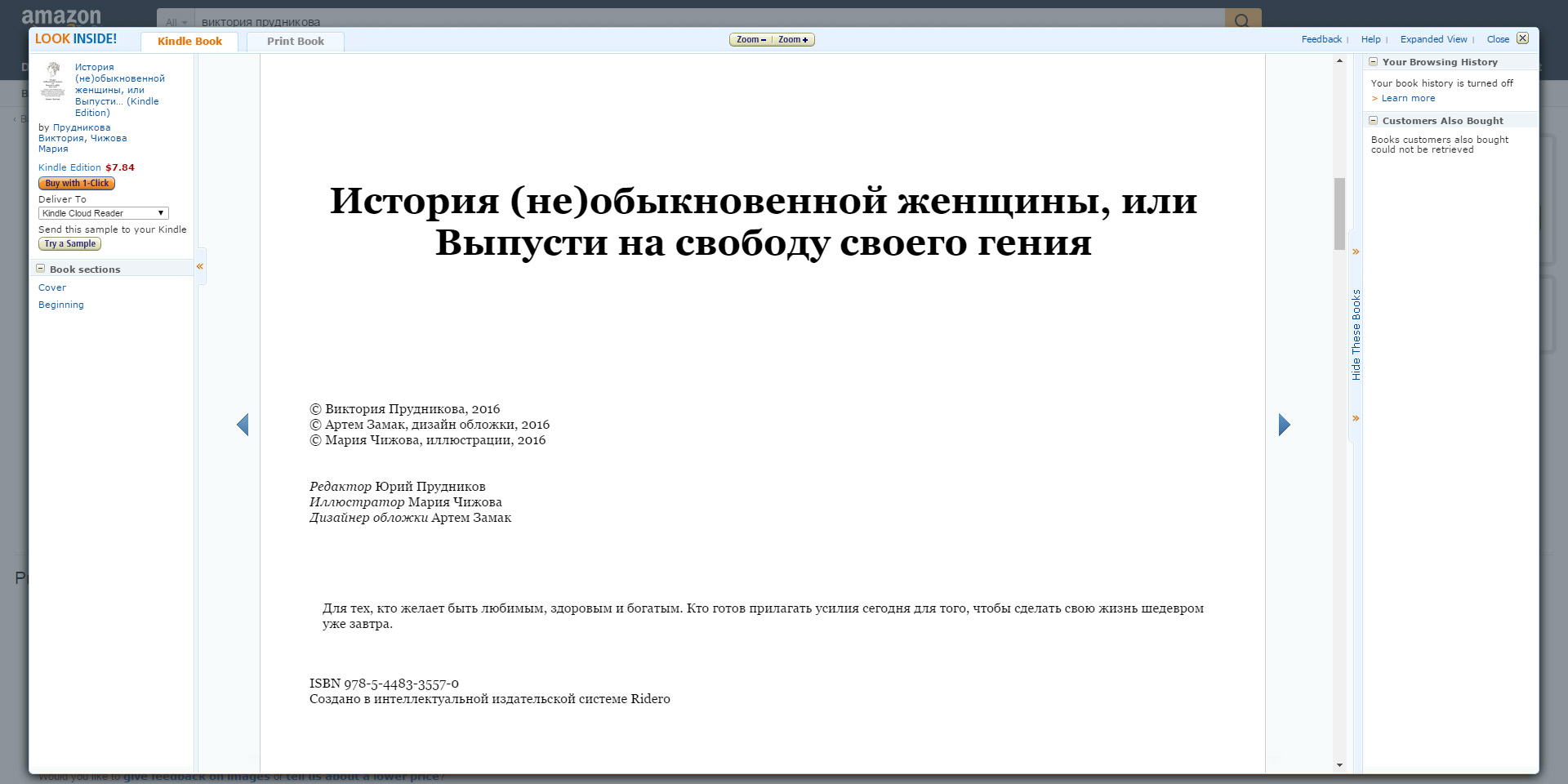The height and width of the screenshot is (784, 1568).
Task: Click the ISBN 978-5-4483-3557-0 text
Action: pos(384,684)
